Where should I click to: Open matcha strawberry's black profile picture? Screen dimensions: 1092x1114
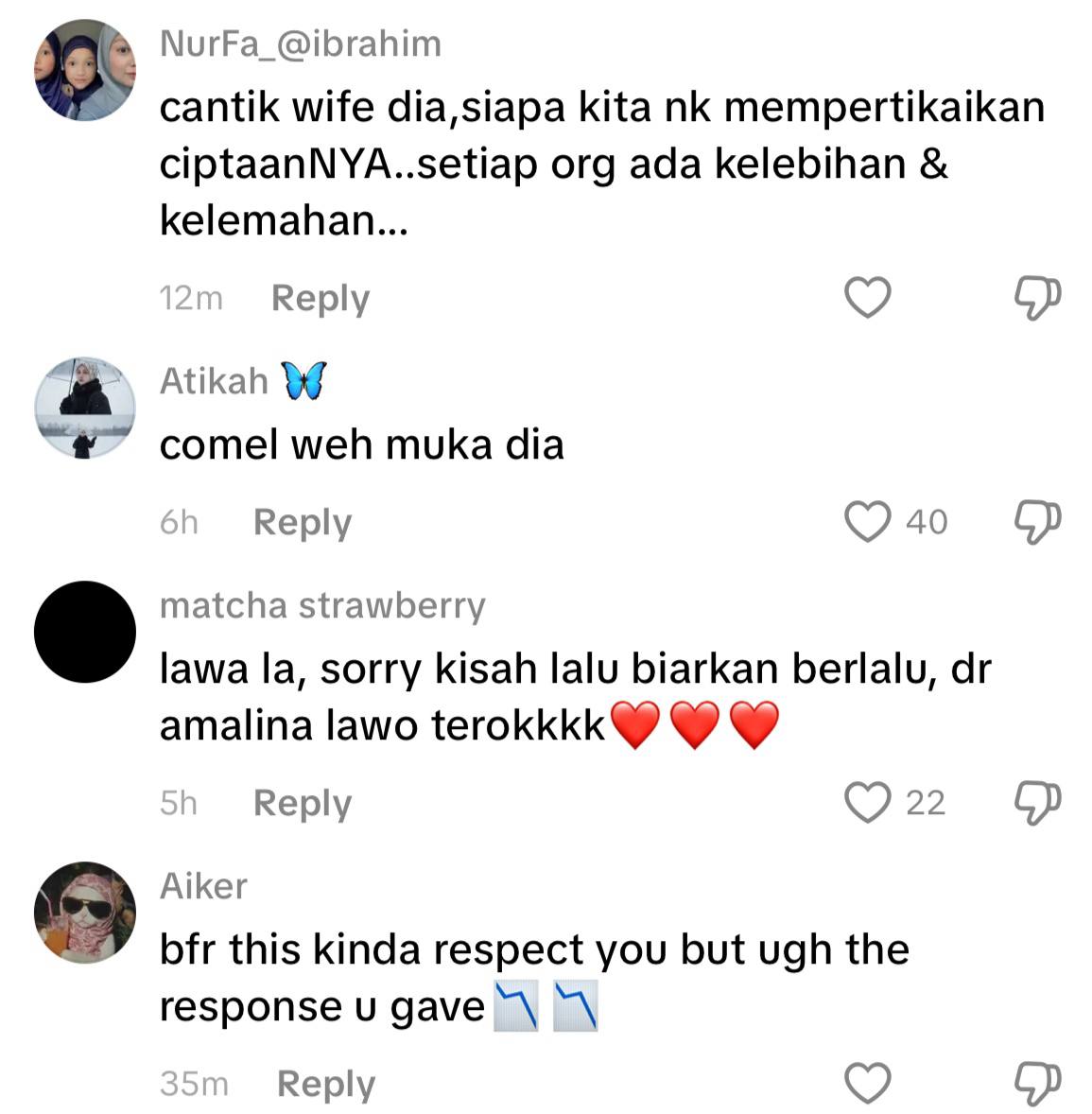coord(85,632)
